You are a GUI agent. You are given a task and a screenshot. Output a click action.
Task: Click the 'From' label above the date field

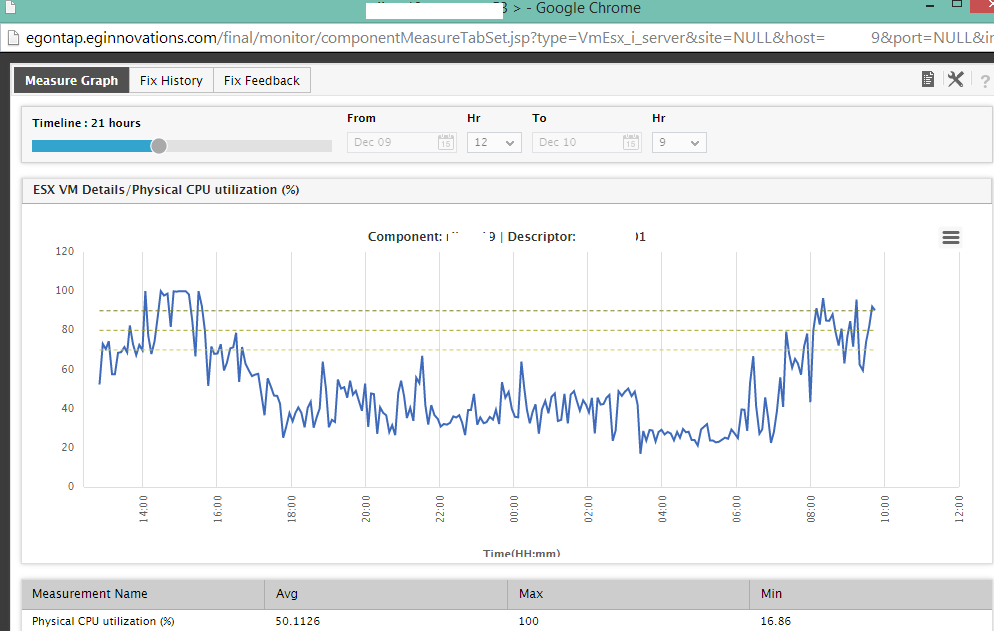pyautogui.click(x=361, y=118)
